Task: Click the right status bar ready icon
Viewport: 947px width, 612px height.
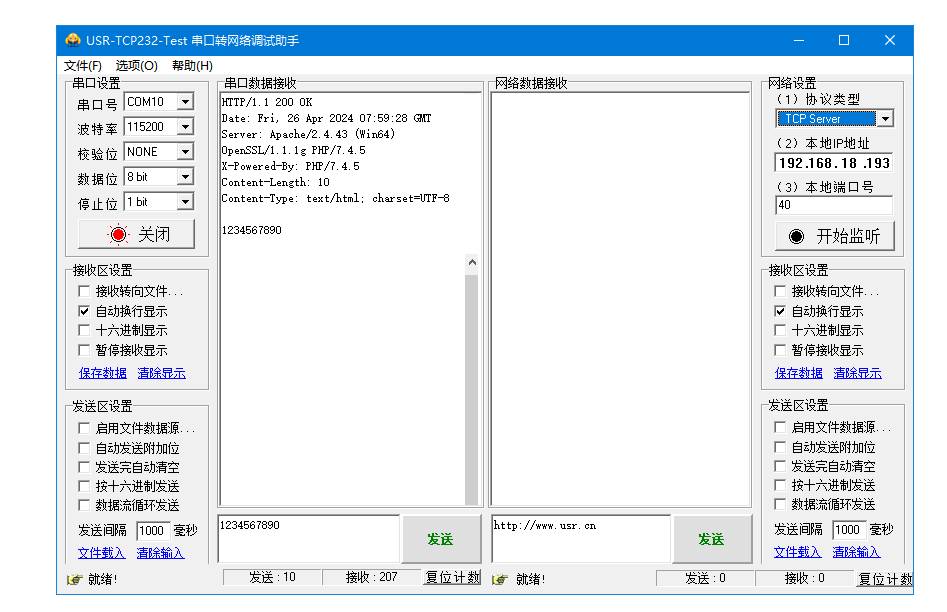Action: point(500,579)
